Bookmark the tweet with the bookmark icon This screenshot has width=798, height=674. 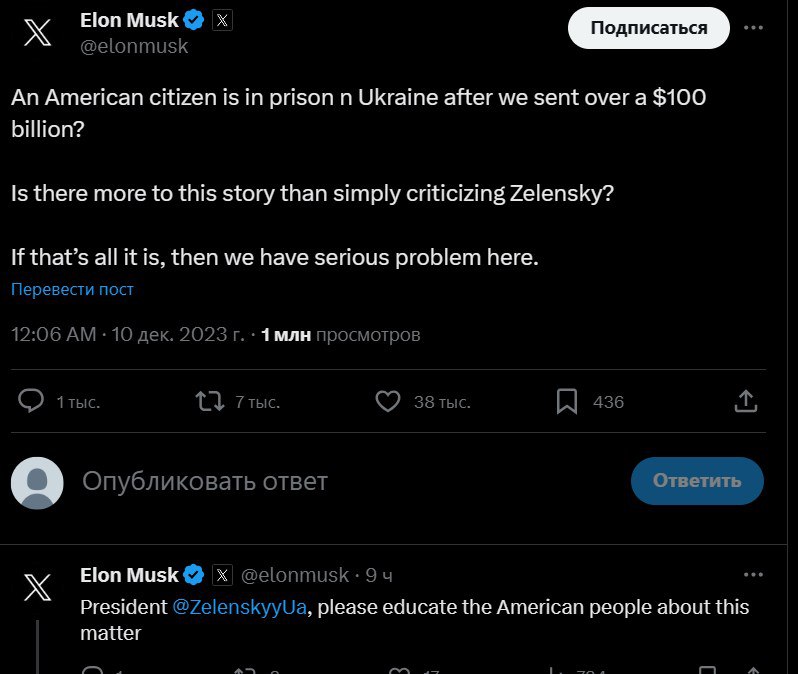click(567, 401)
